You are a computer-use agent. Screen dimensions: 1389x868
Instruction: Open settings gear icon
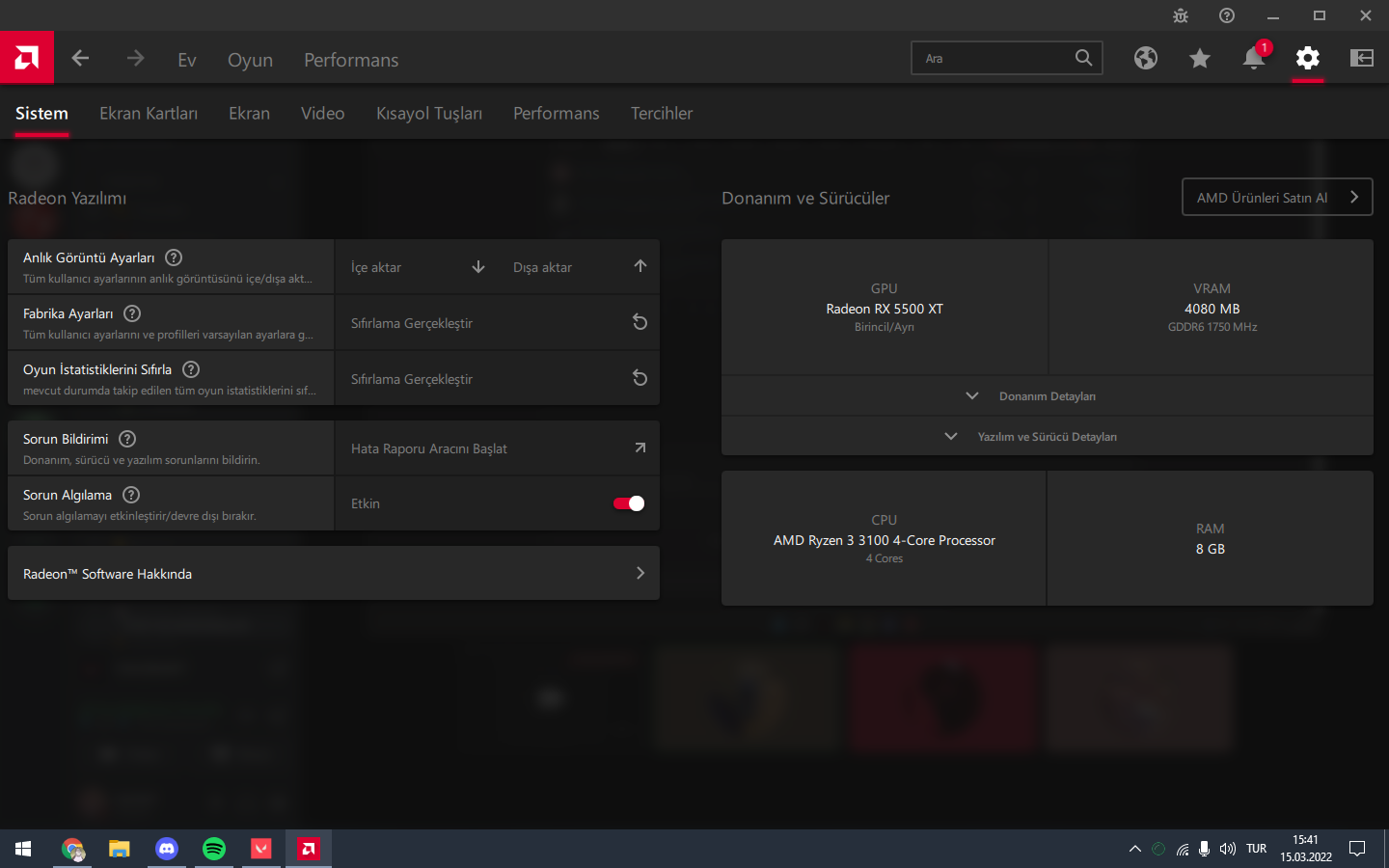[x=1308, y=58]
